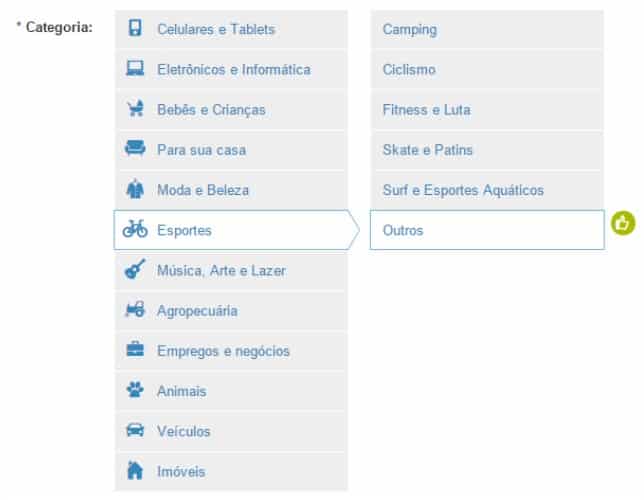Expand the selected Esportes category row

coord(236,230)
